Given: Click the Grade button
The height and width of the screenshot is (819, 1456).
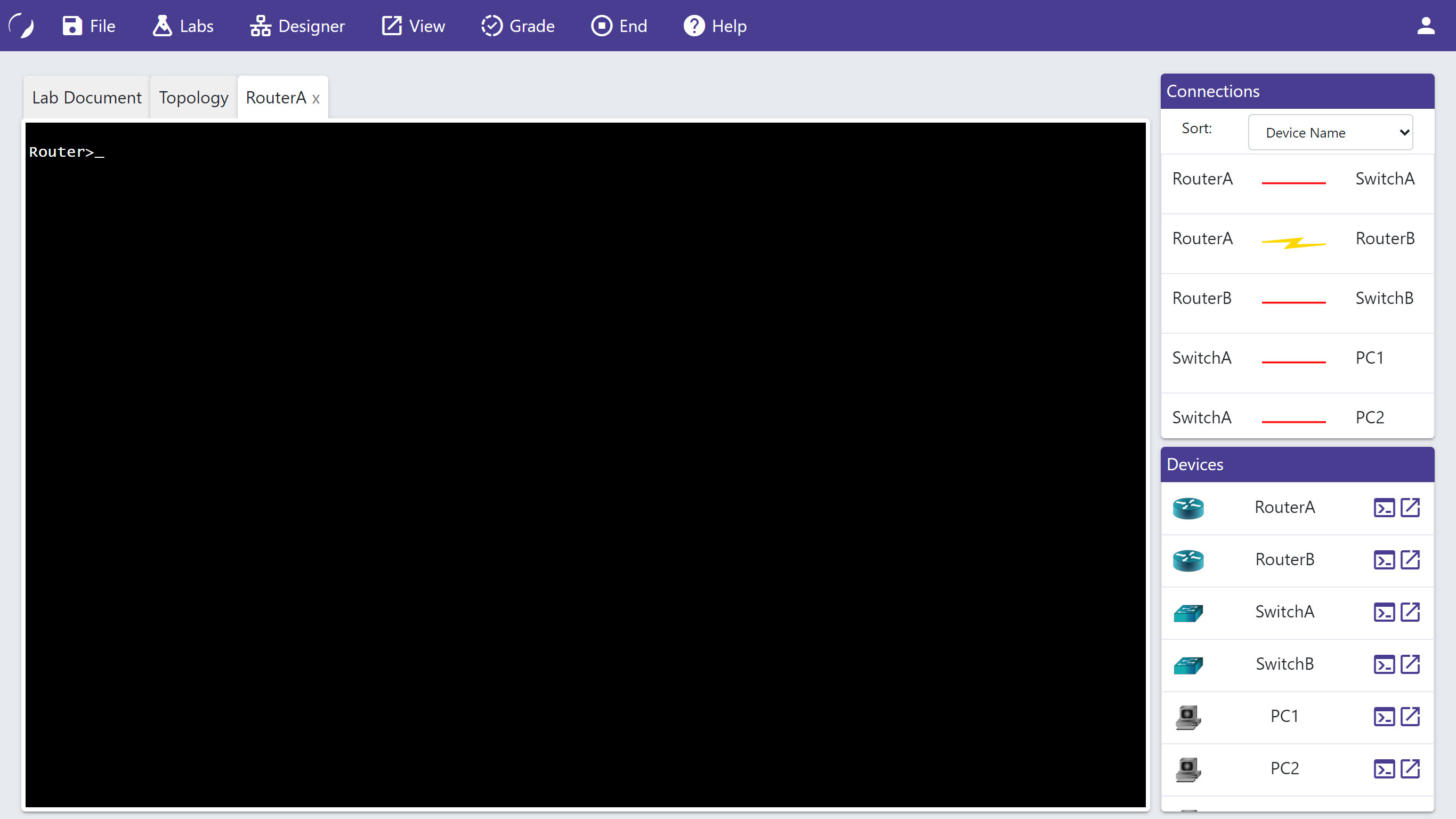Looking at the screenshot, I should [517, 26].
